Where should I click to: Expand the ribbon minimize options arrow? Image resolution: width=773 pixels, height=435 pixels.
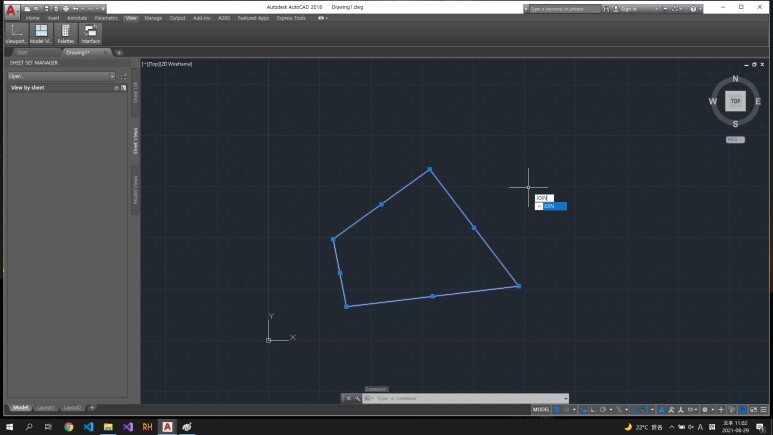point(326,18)
